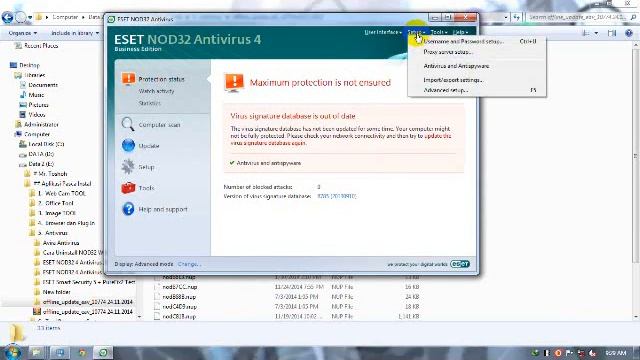Open Include in library dropdown
This screenshot has height=360, width=640.
(75, 33)
